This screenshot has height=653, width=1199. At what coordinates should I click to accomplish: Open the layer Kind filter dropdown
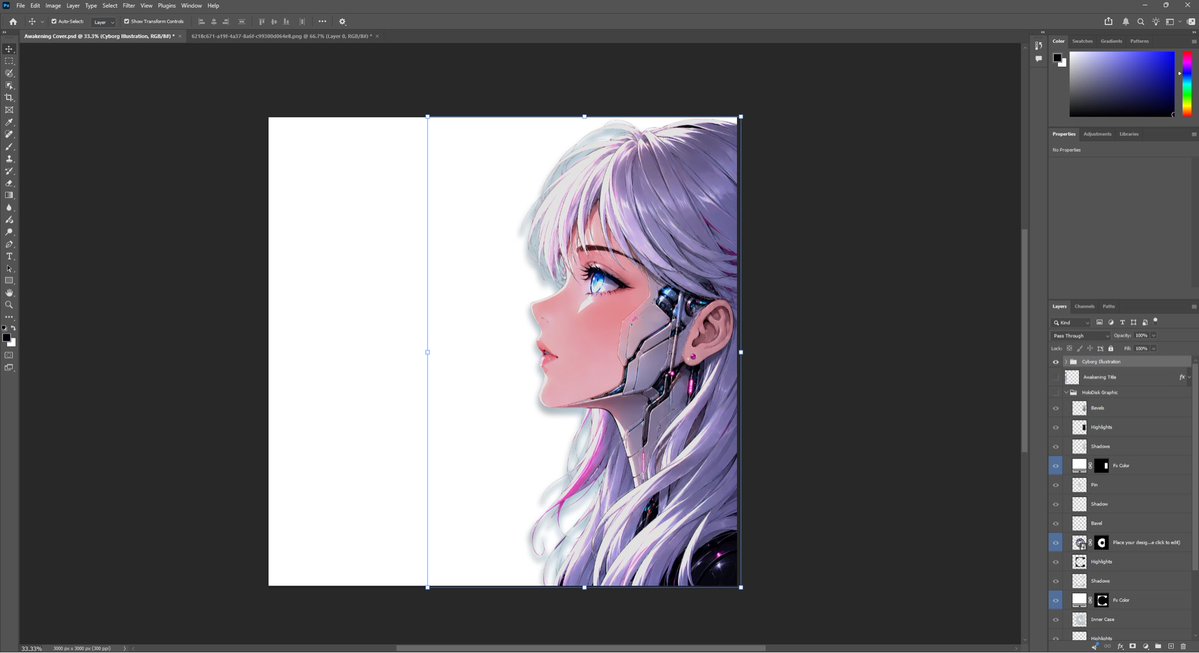click(x=1071, y=323)
